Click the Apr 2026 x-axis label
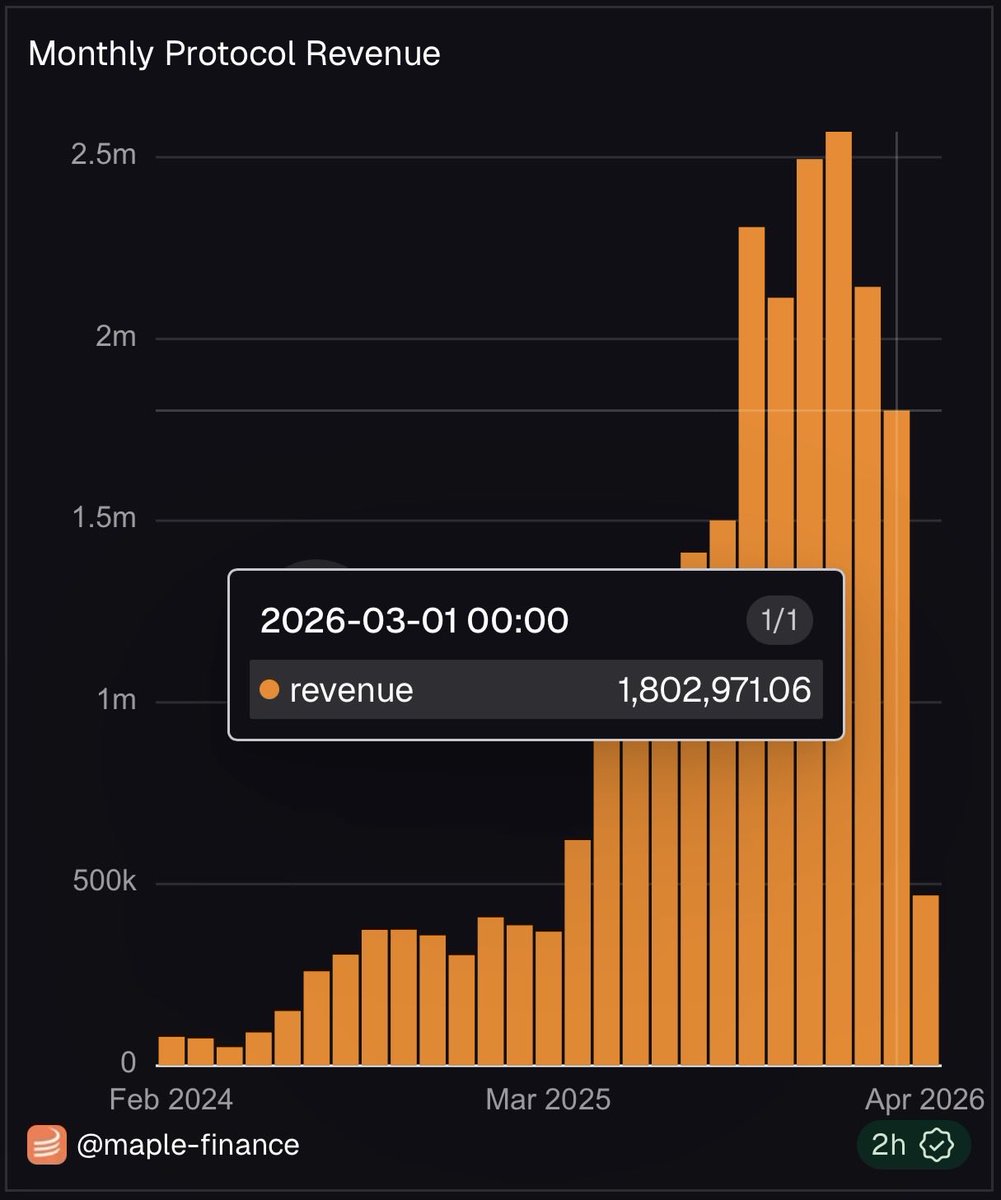Screen dimensions: 1001x1200 (926, 1099)
